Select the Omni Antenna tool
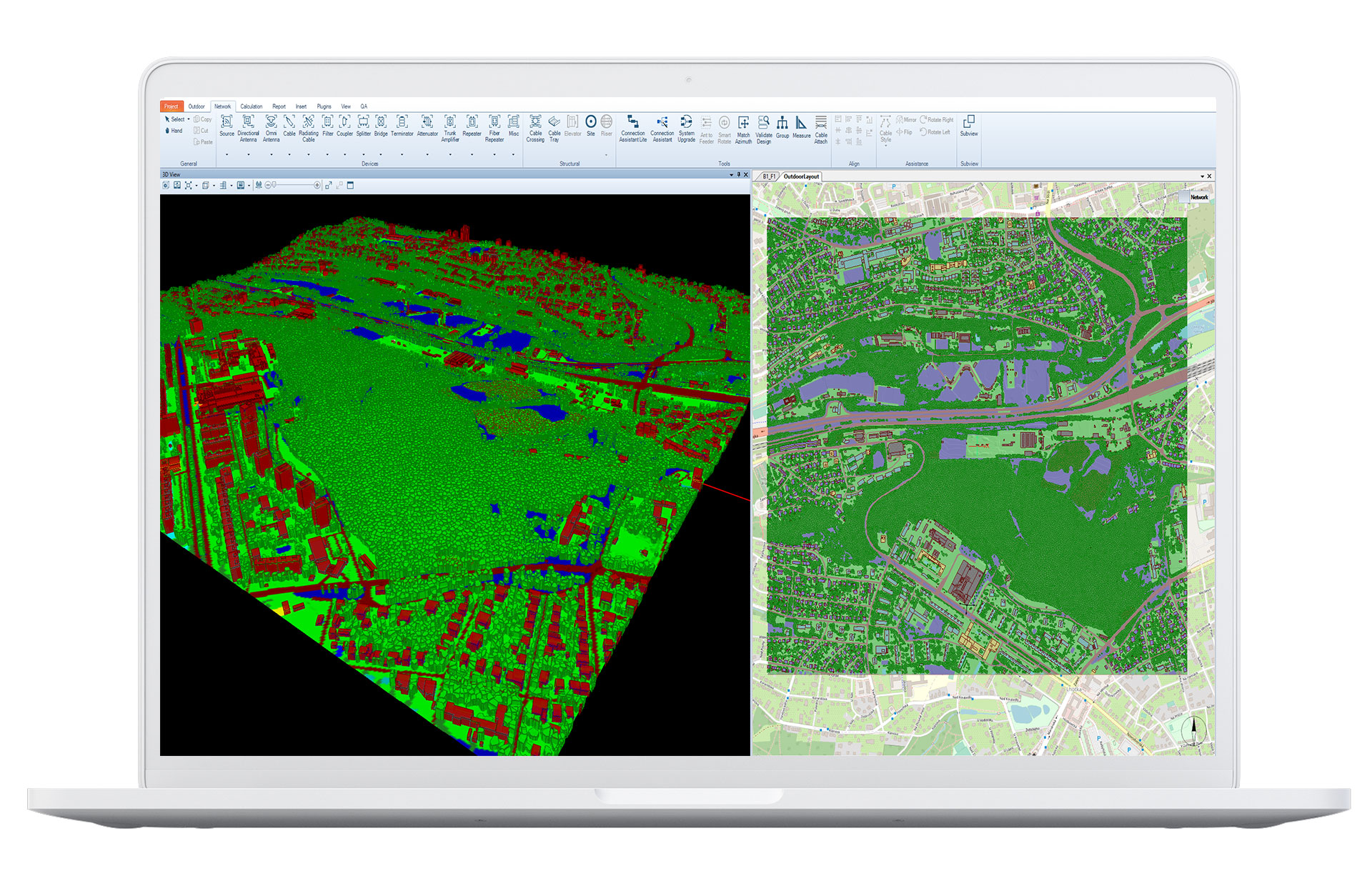The image size is (1372, 886). [x=271, y=128]
